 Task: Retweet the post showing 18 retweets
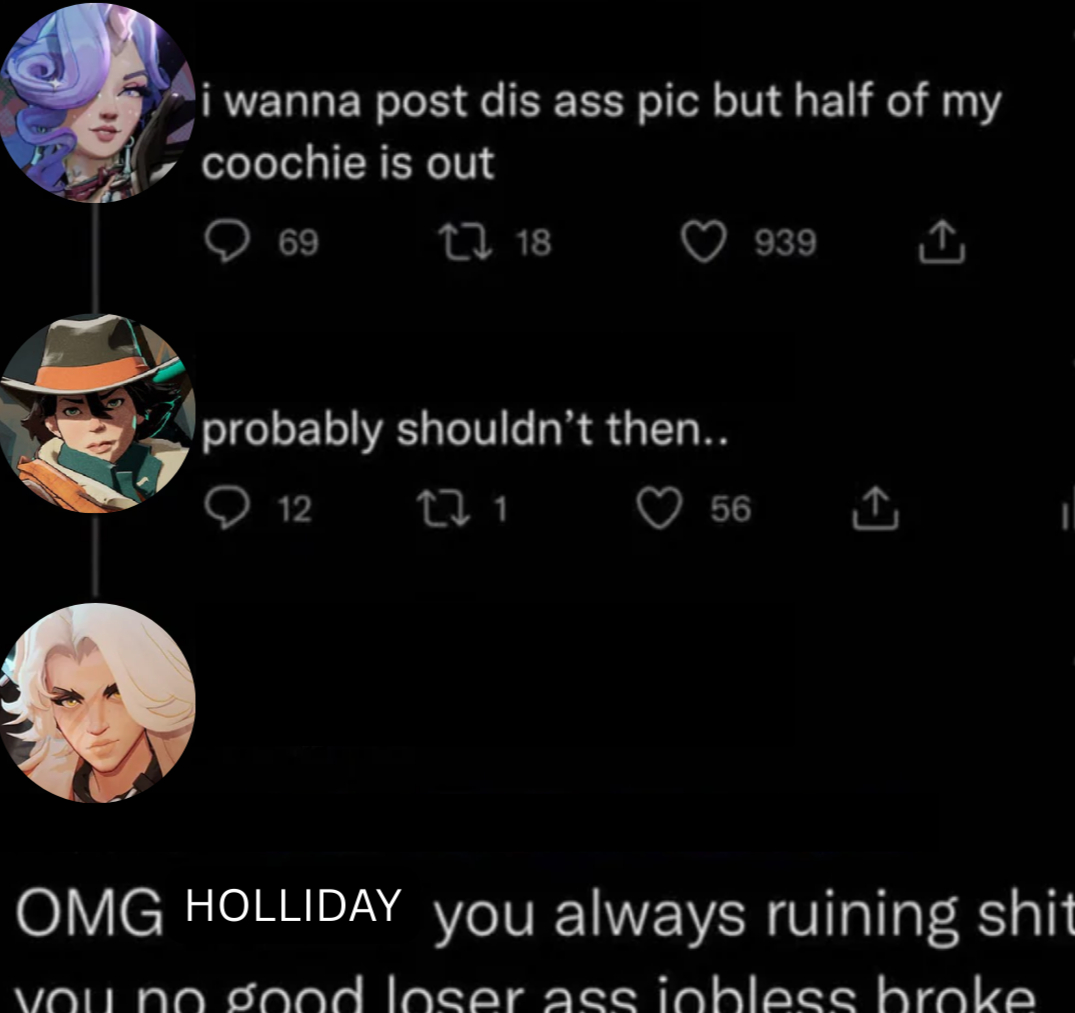(466, 243)
